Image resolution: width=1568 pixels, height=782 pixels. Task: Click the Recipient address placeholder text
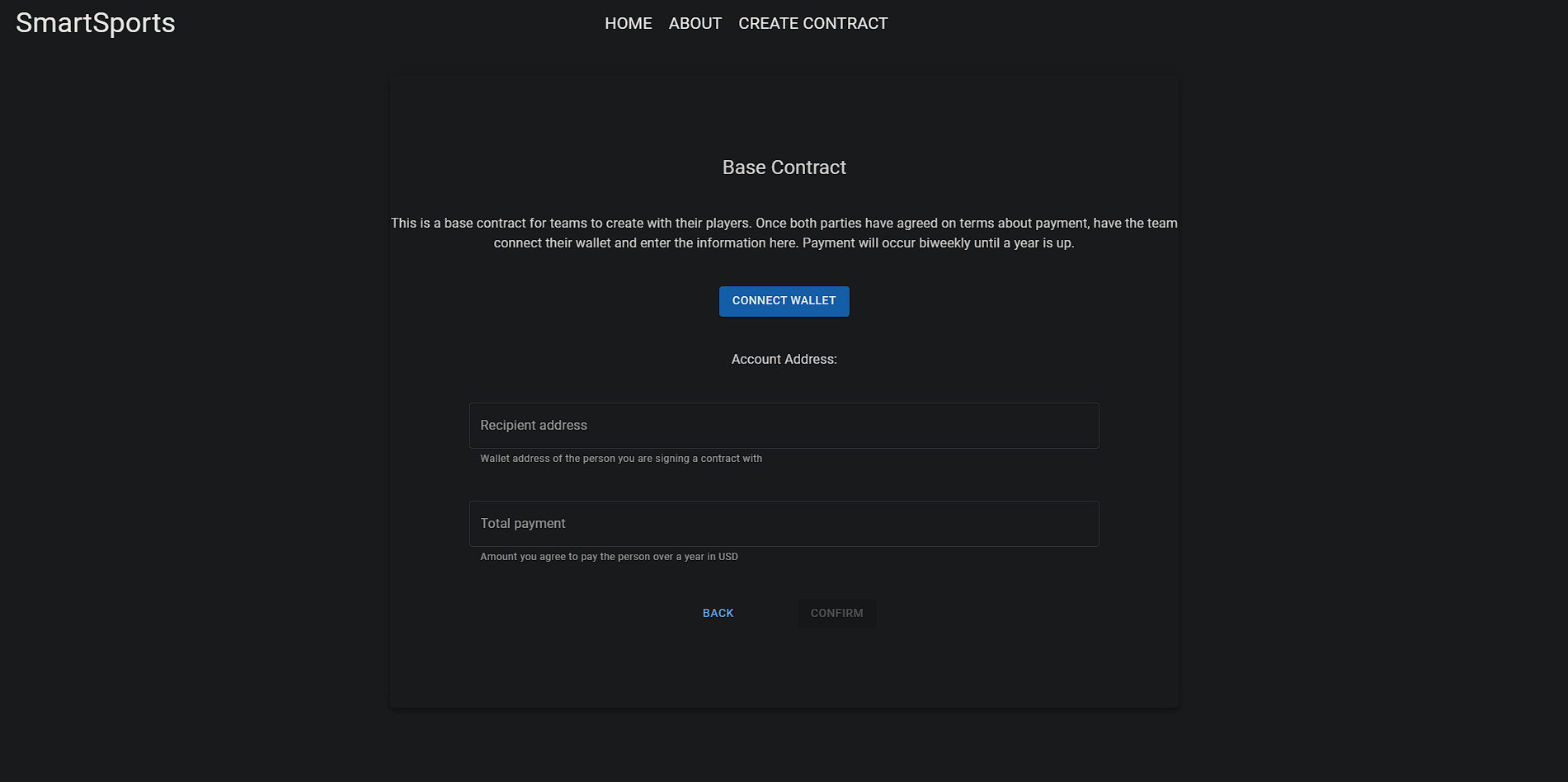pos(533,425)
